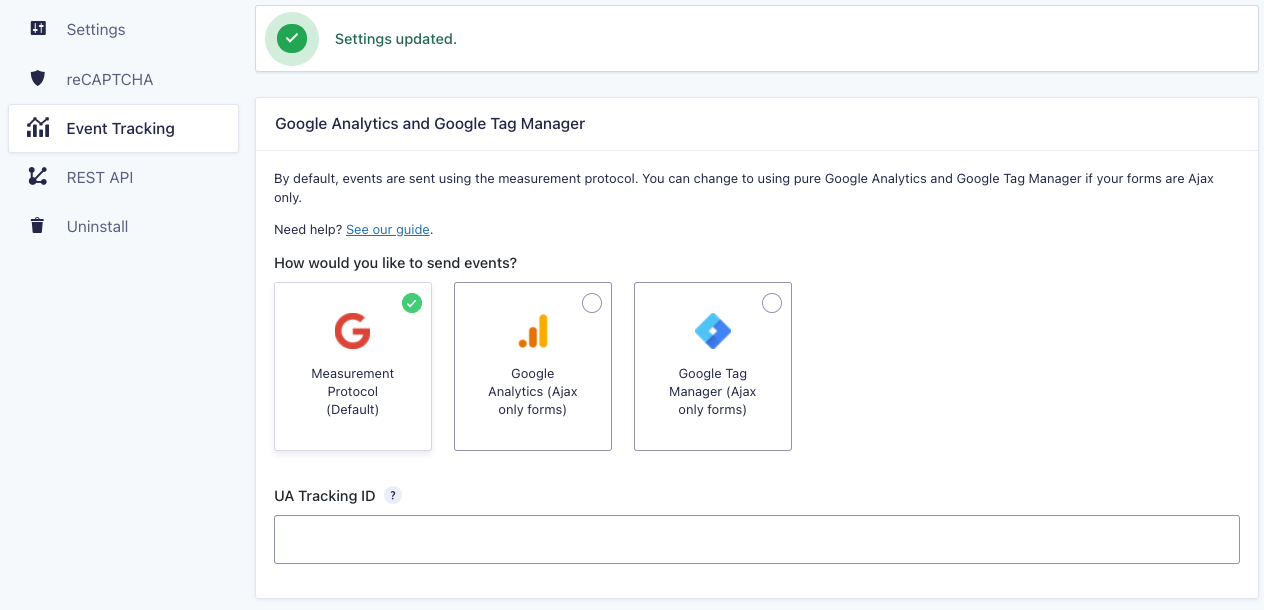Click the Google Analytics bar chart logo

tap(533, 331)
